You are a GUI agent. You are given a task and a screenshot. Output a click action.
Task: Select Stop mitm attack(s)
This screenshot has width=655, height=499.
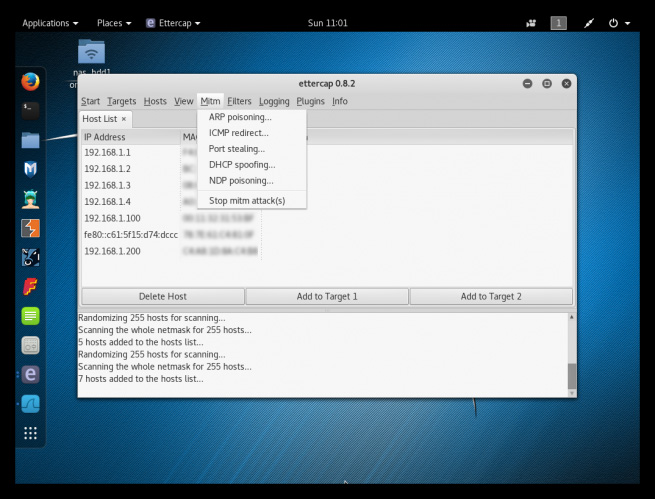tap(251, 200)
